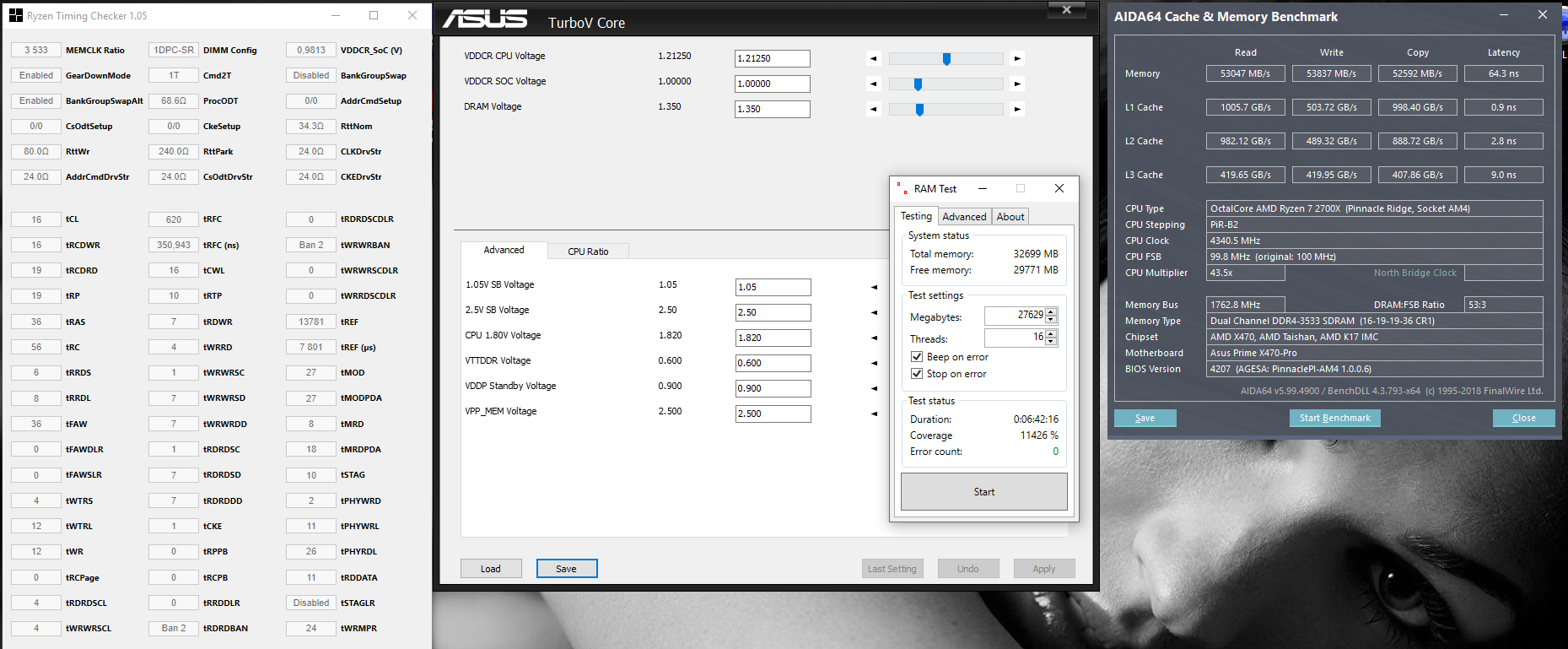Click the VPP_MEM Voltage input field
1568x649 pixels.
tap(773, 414)
